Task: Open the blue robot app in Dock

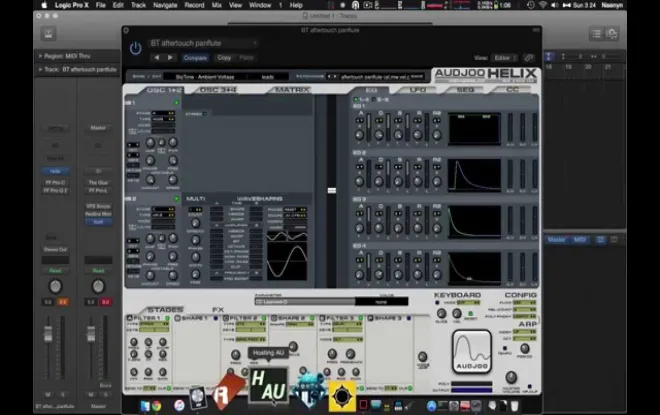Action: 309,391
